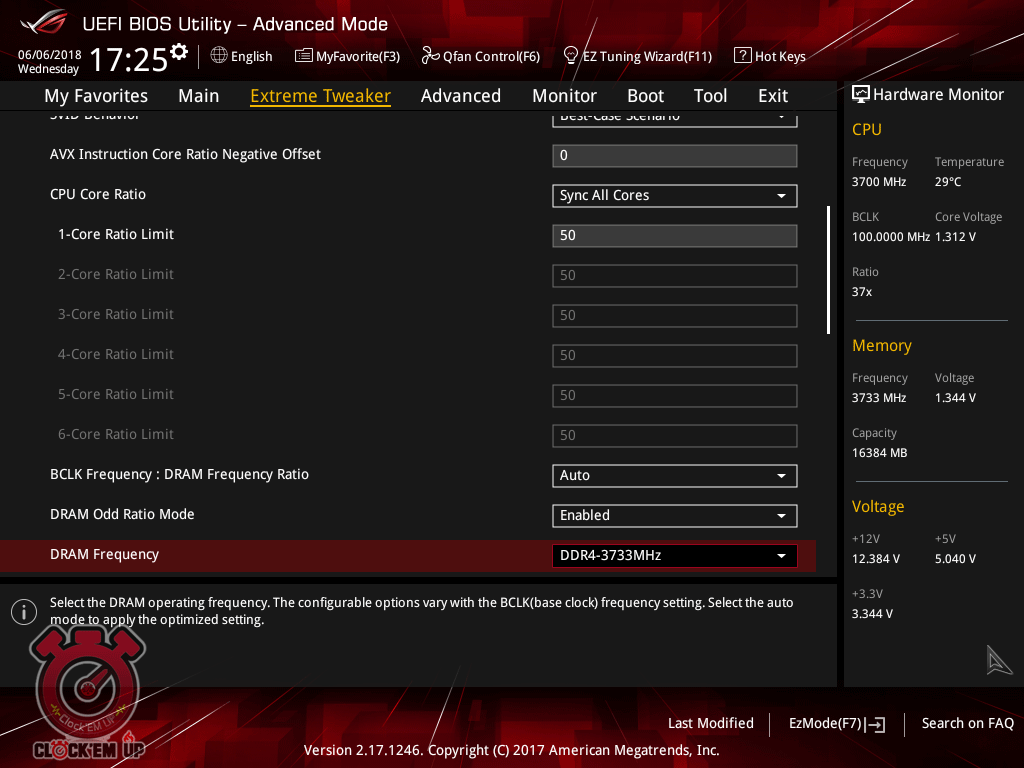The width and height of the screenshot is (1024, 768).
Task: Open the DRAM Frequency dropdown
Action: coord(674,556)
